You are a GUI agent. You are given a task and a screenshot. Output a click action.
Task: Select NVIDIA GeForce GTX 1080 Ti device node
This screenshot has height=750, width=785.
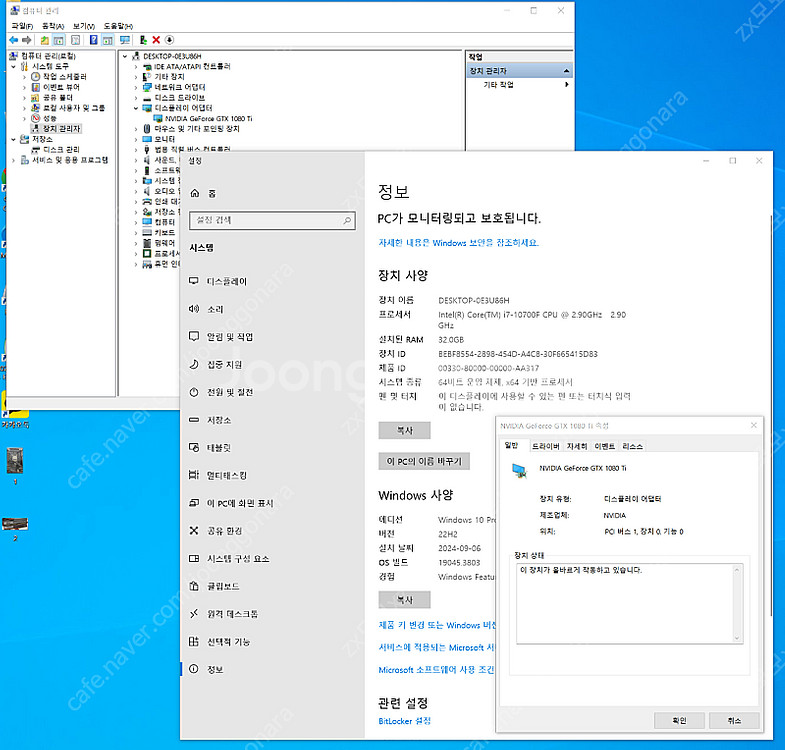tap(202, 118)
